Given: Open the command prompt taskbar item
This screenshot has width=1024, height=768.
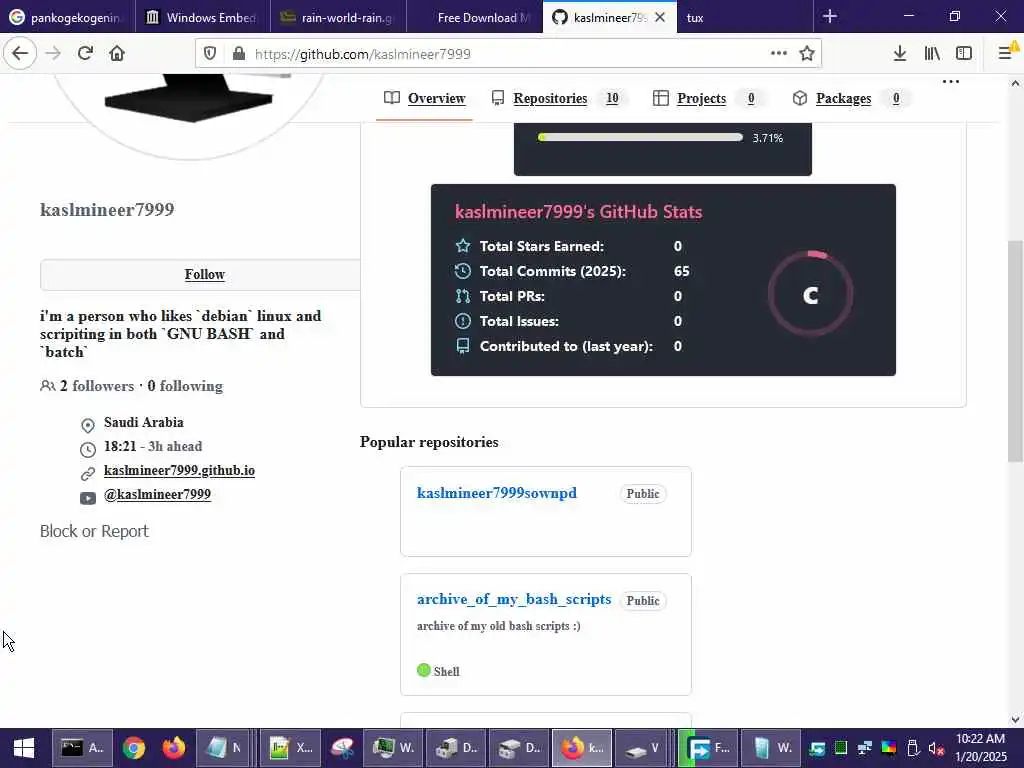Looking at the screenshot, I should pos(82,748).
